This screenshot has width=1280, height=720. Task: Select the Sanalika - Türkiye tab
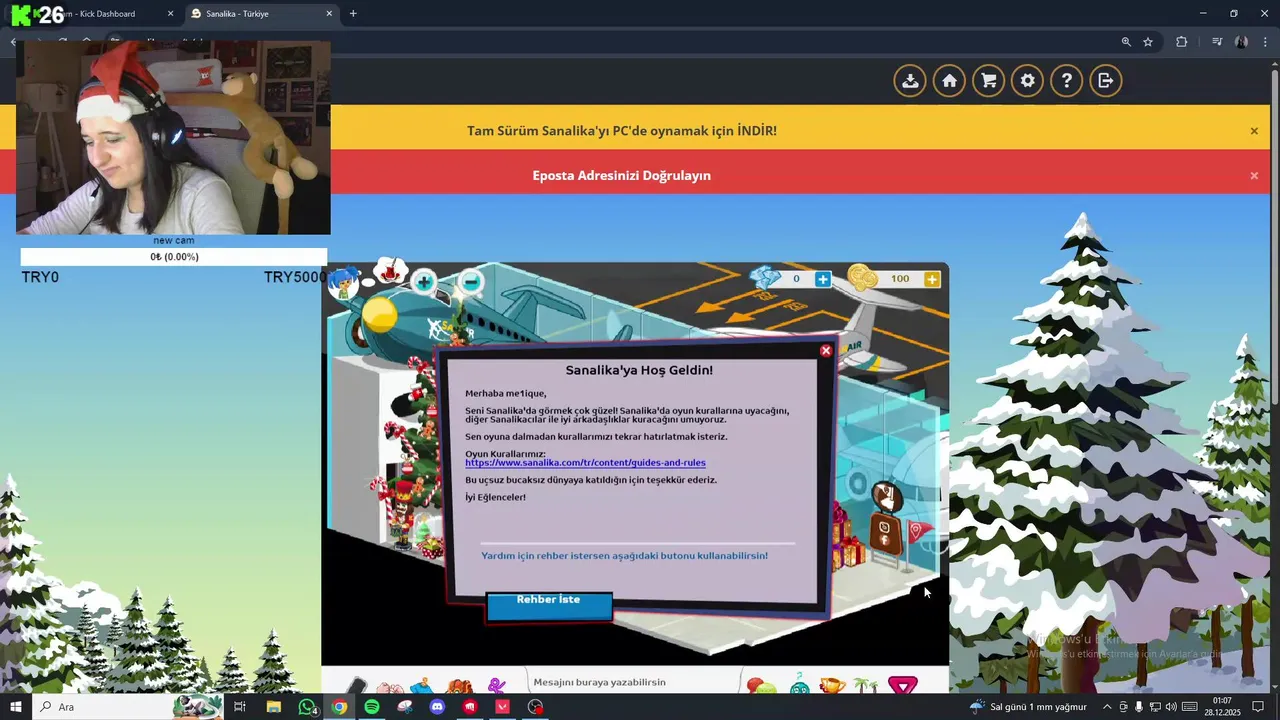click(x=262, y=14)
